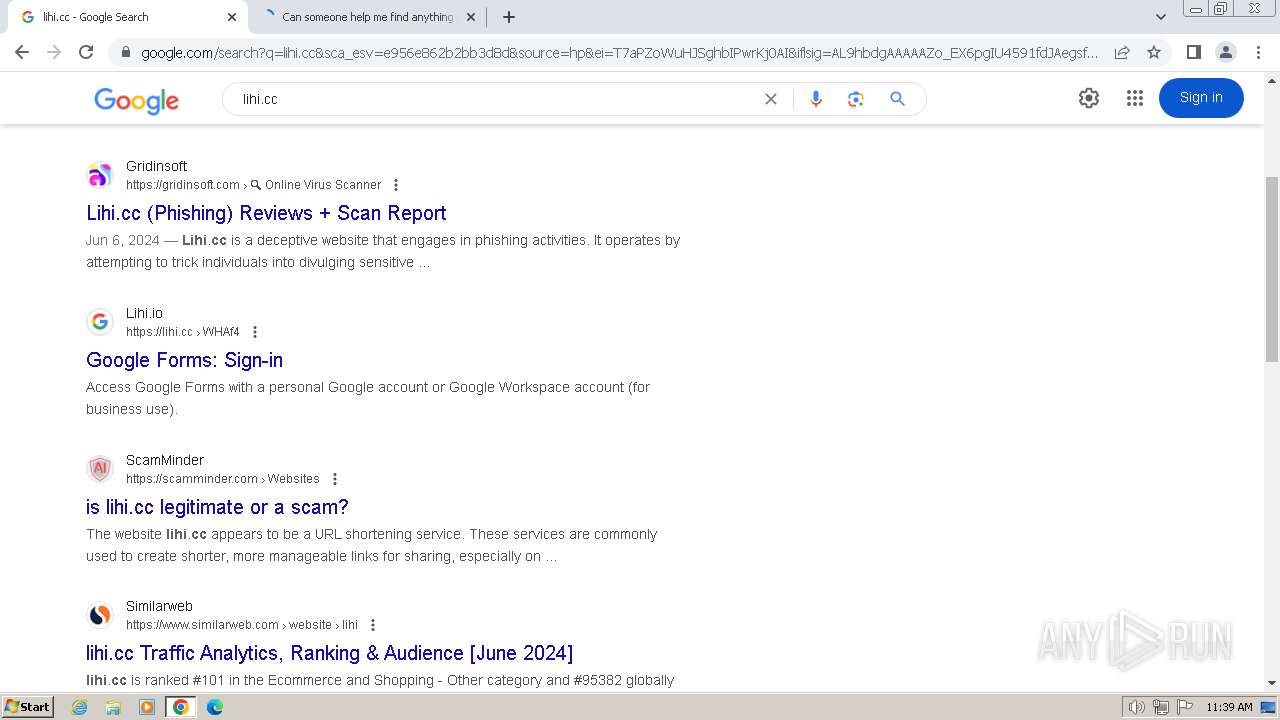Launch Internet Explorer from taskbar
This screenshot has height=720, width=1280.
pos(80,707)
